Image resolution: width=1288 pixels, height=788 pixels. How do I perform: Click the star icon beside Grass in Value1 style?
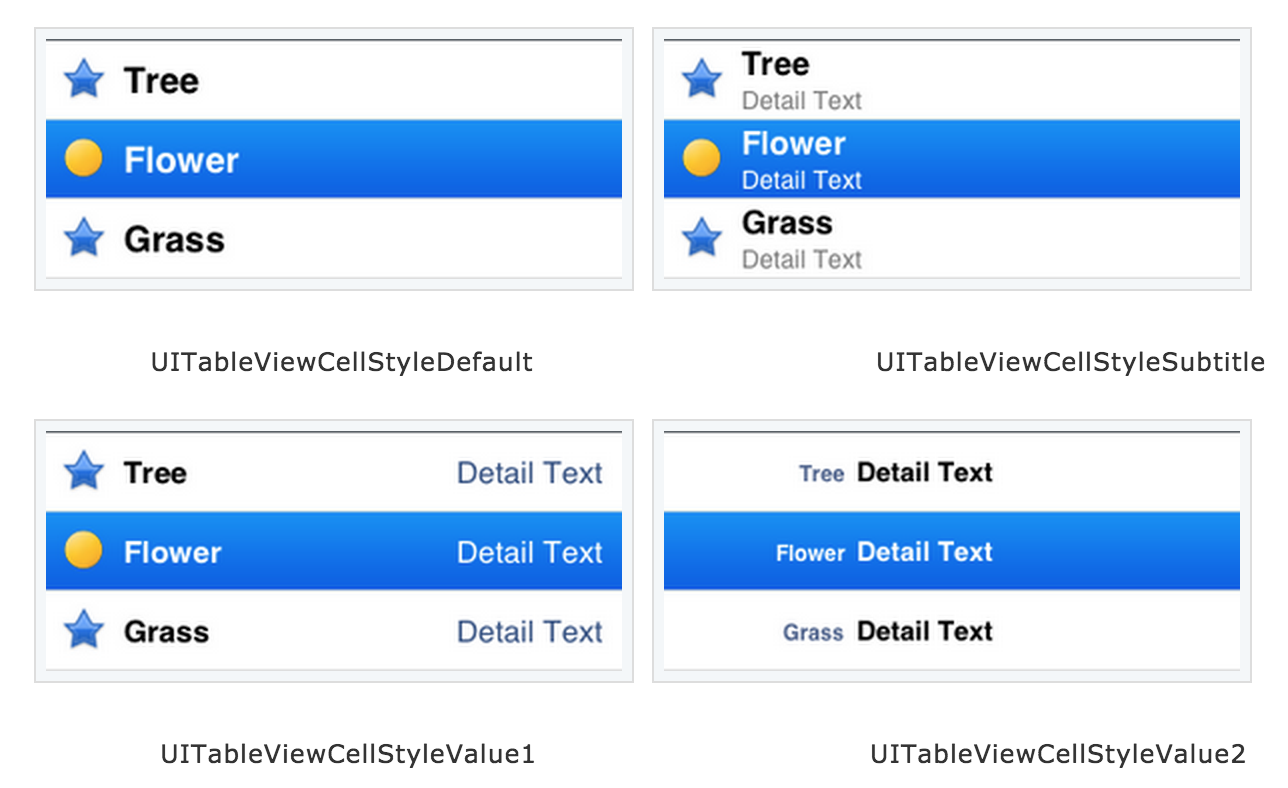coord(84,630)
